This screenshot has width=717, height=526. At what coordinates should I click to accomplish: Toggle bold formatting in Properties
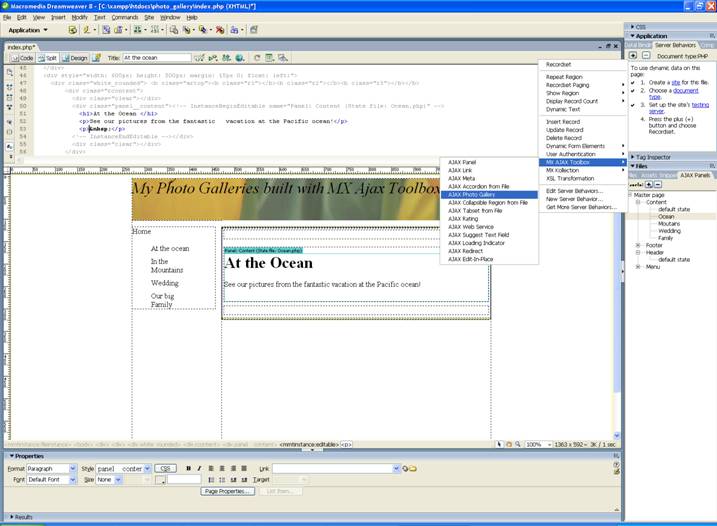click(x=188, y=468)
